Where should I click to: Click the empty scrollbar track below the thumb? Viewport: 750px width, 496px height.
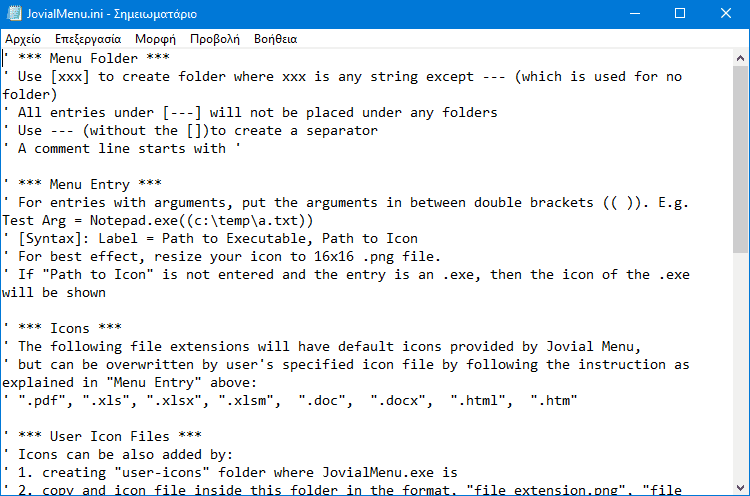pos(740,366)
